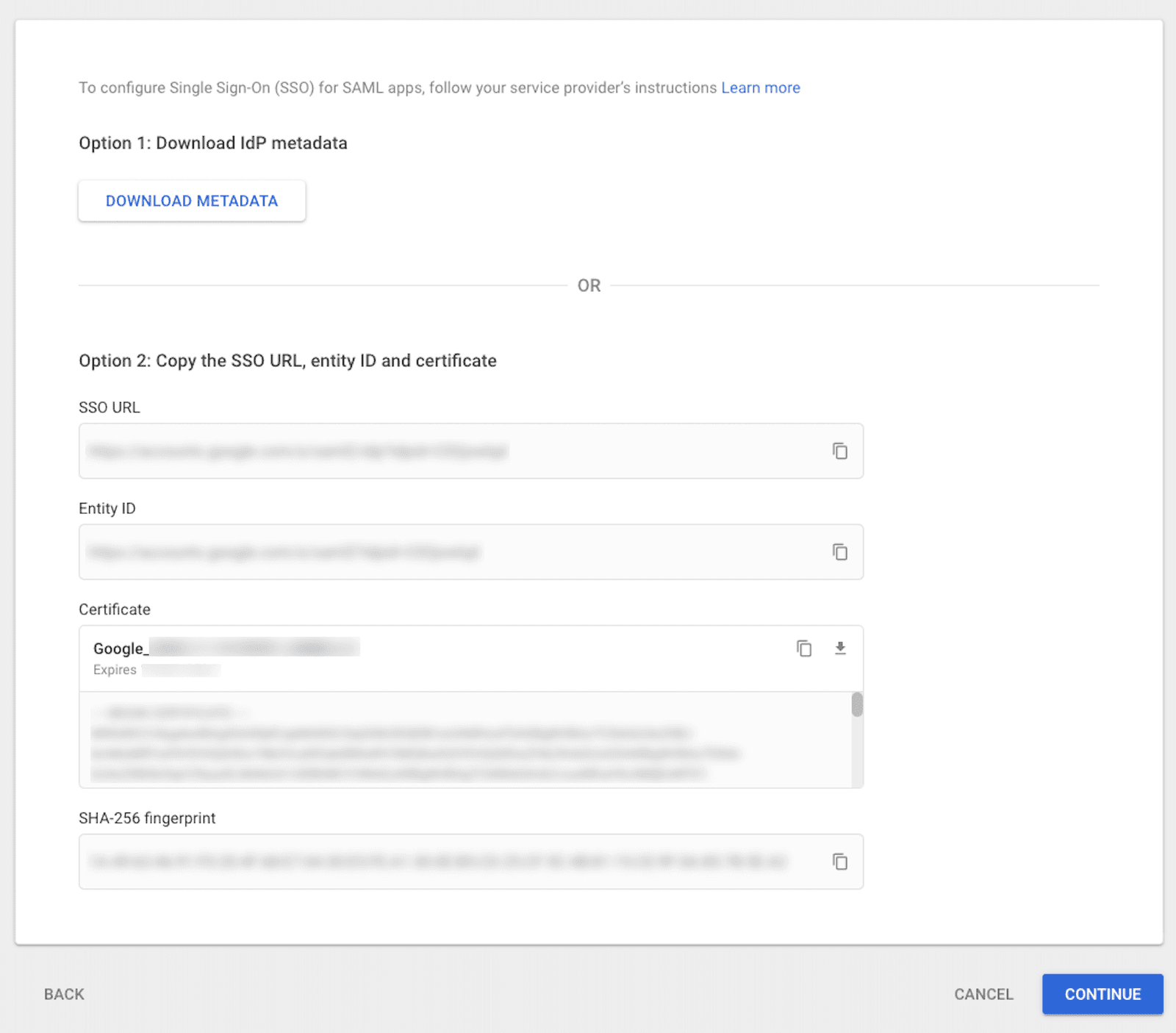This screenshot has width=1176, height=1033.
Task: Open the Learn more link
Action: click(761, 87)
